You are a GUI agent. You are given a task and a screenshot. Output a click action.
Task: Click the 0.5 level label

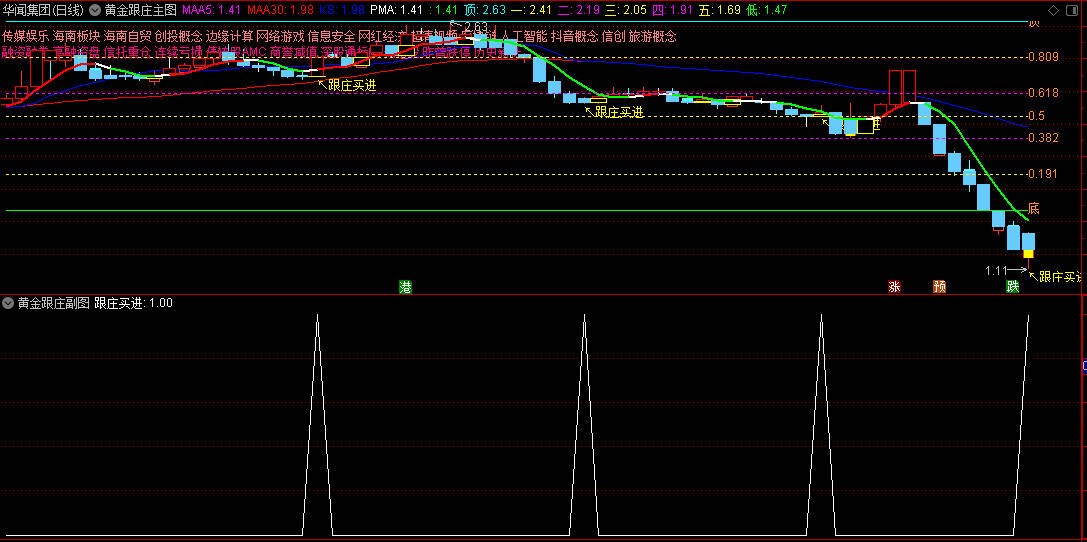coord(1036,116)
